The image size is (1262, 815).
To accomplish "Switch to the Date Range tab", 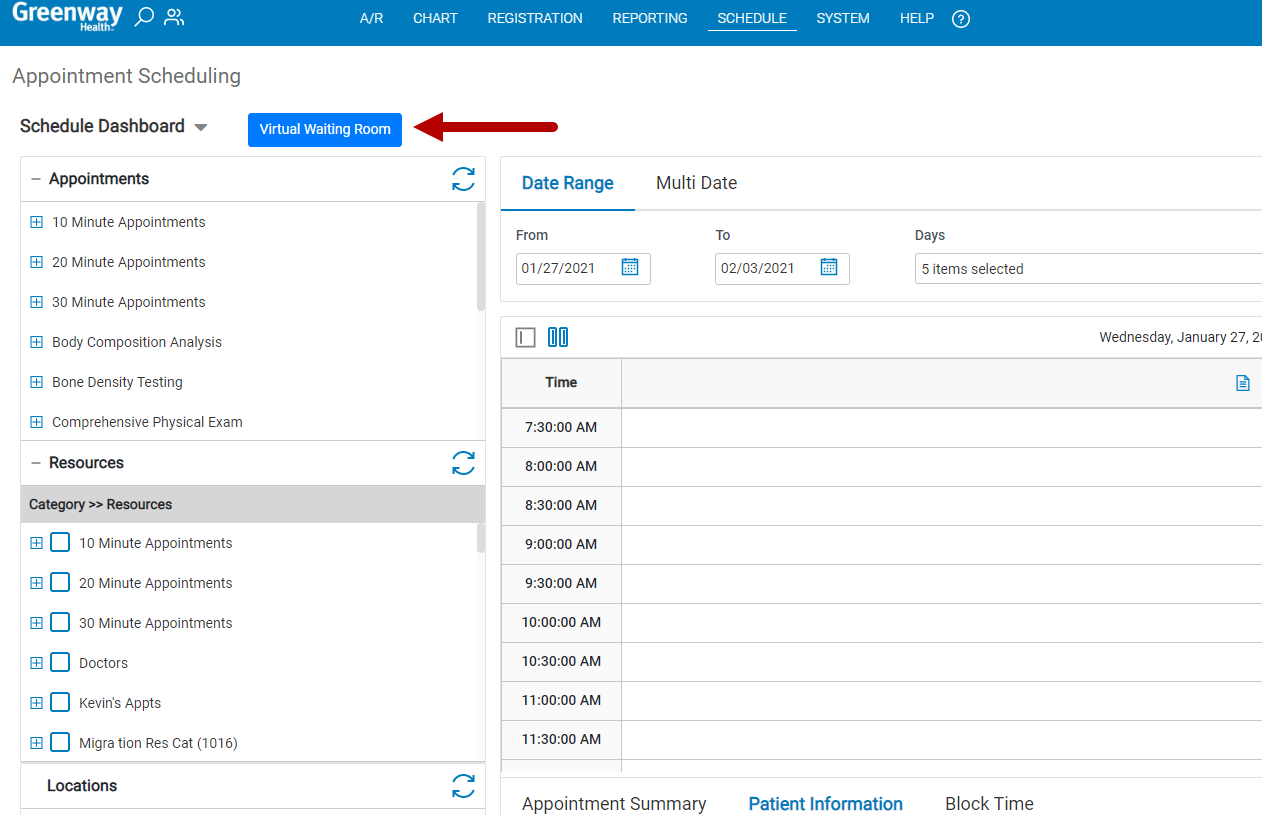I will click(568, 183).
